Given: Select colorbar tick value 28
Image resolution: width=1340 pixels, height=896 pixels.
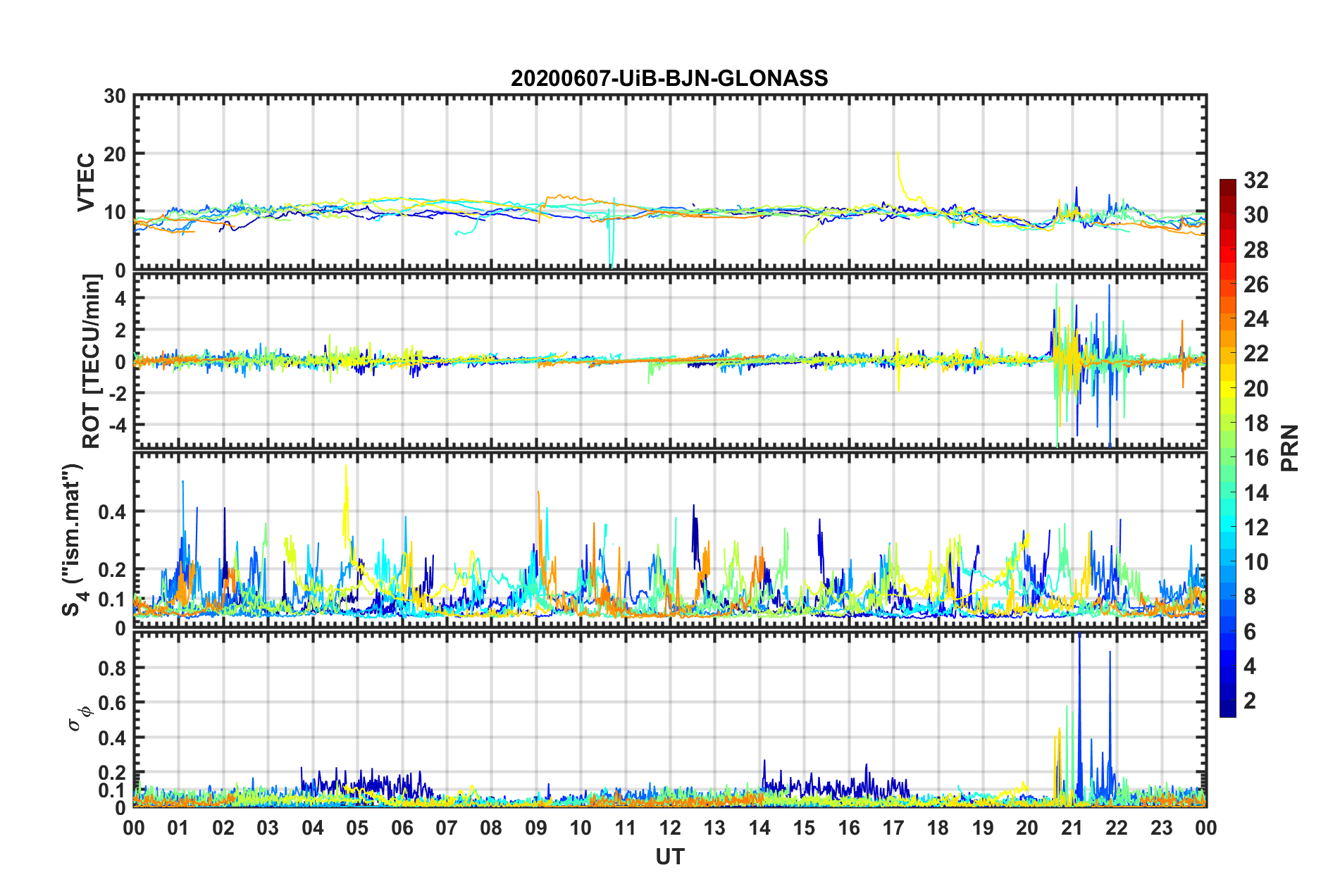Looking at the screenshot, I should [x=1255, y=250].
